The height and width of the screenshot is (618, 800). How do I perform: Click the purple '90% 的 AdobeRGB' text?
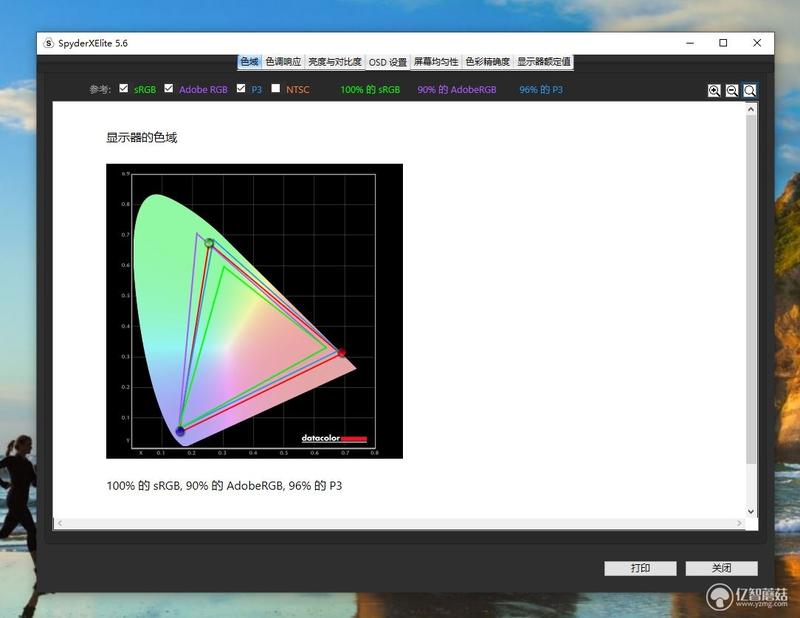point(457,89)
